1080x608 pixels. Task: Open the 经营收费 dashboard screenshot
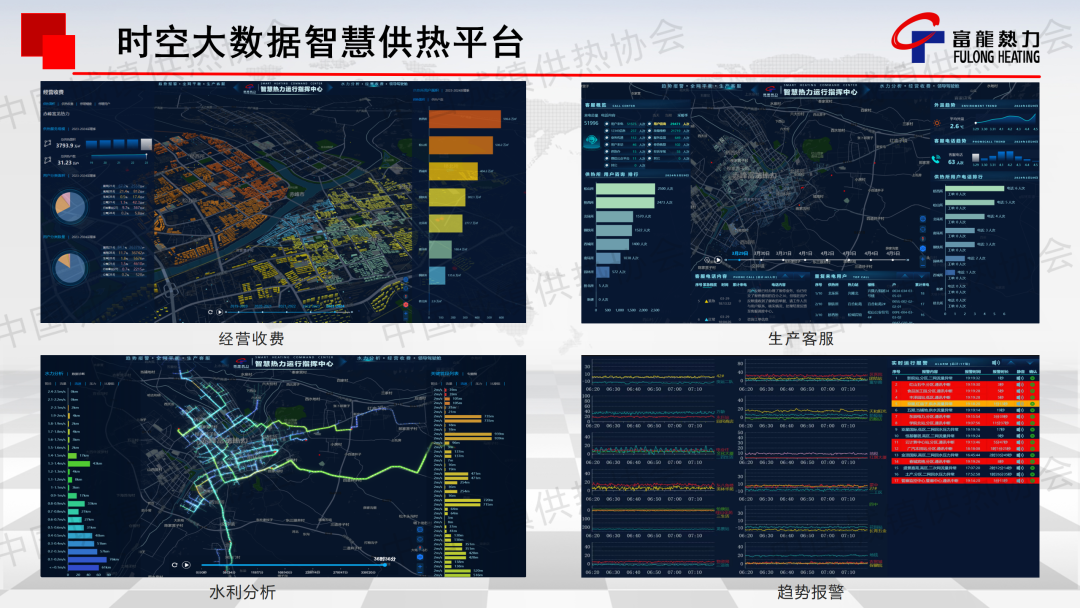click(x=282, y=201)
